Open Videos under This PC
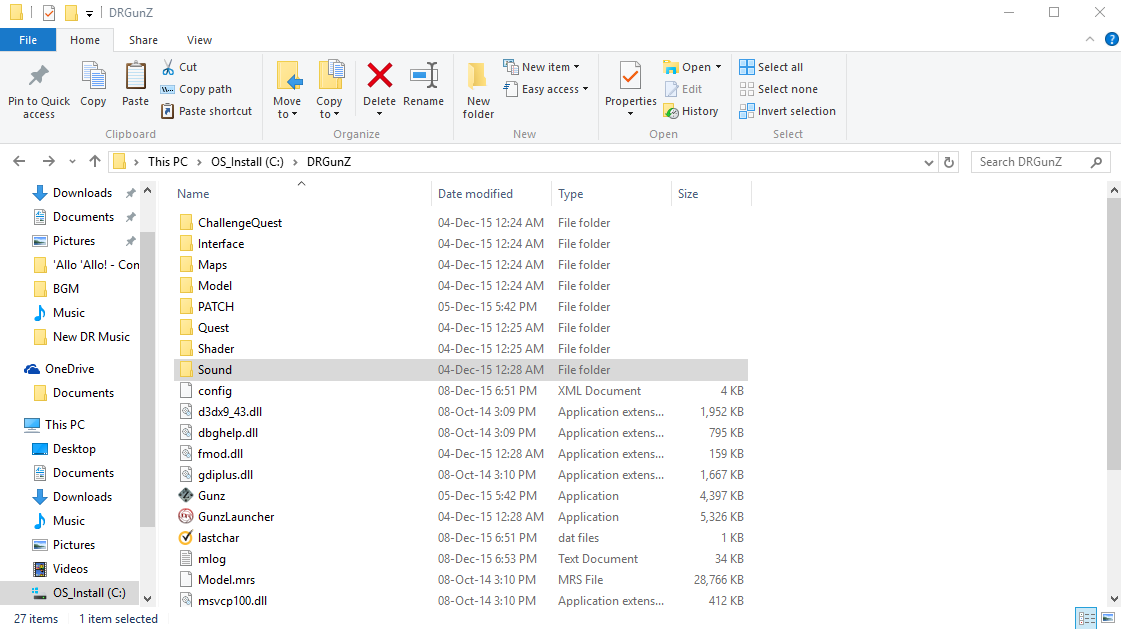Viewport: 1121px width, 629px height. [70, 569]
